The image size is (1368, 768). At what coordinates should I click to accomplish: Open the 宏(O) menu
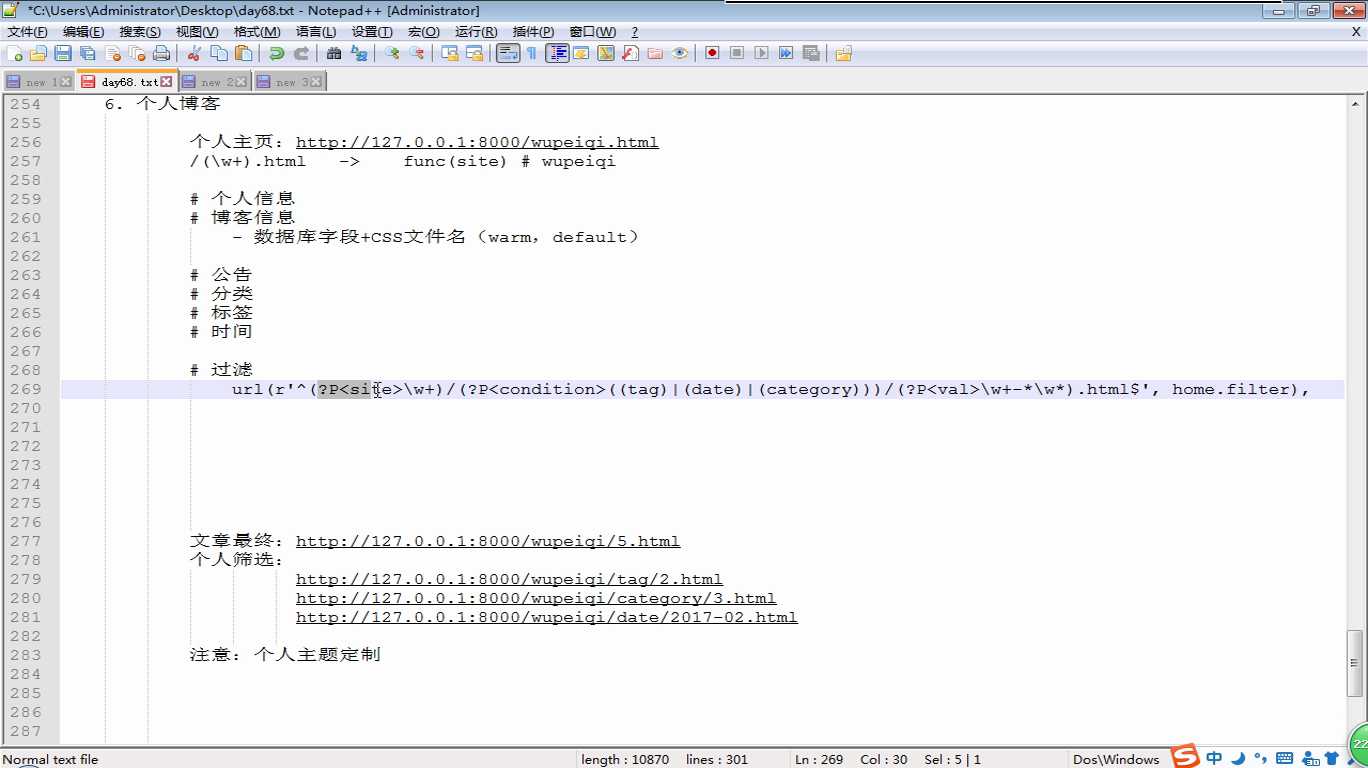coord(423,32)
